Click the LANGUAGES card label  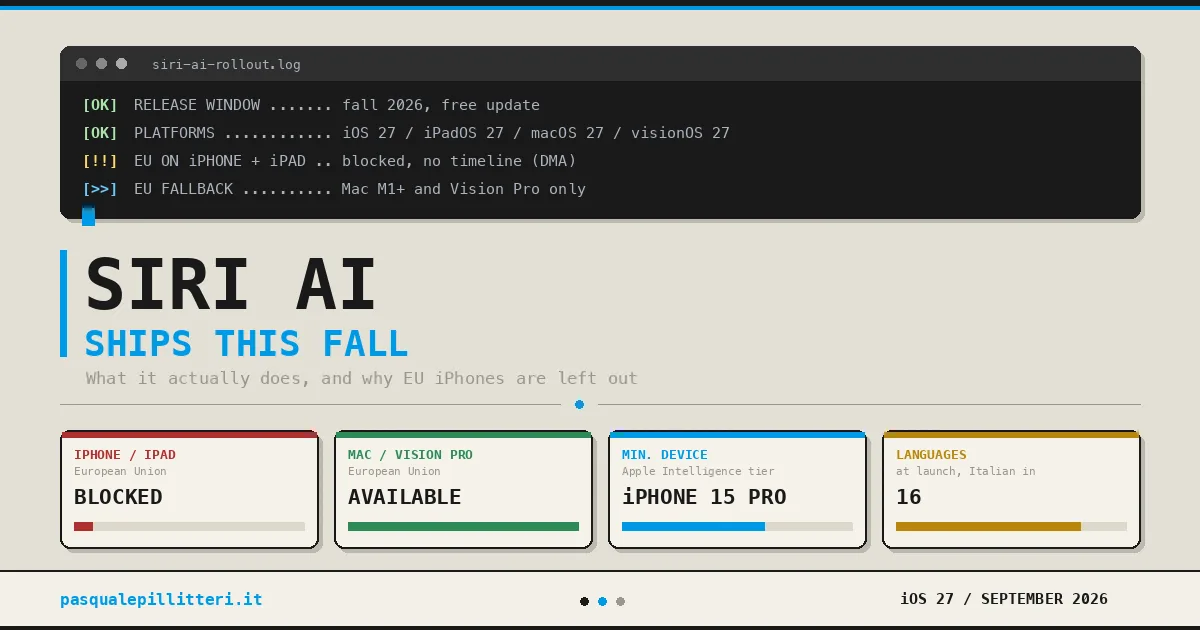[931, 455]
